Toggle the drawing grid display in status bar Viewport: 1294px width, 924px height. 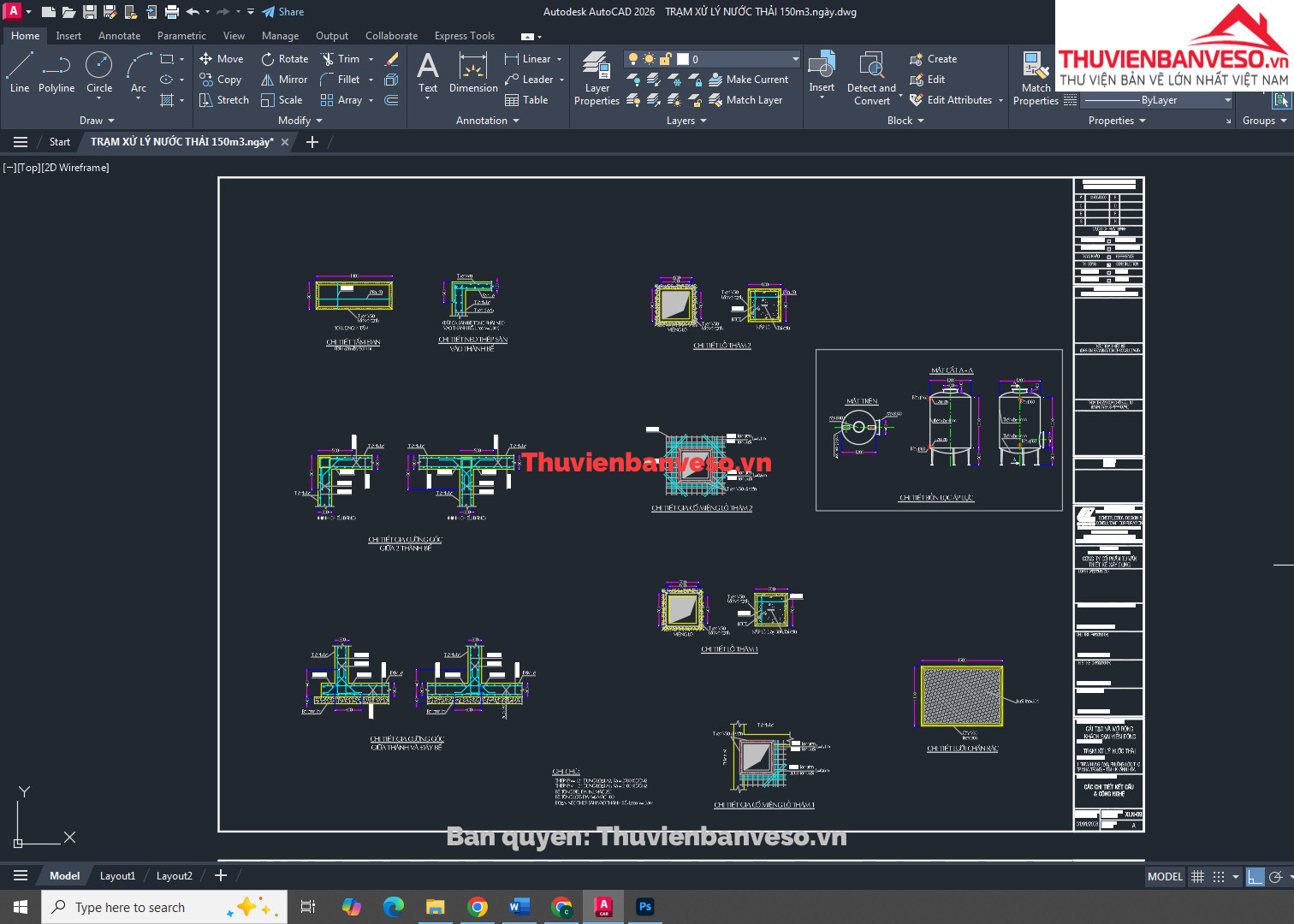pyautogui.click(x=1197, y=876)
